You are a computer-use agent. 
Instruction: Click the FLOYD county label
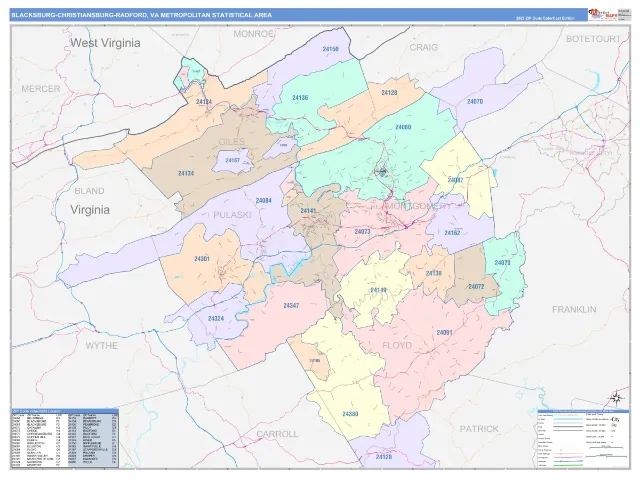397,345
